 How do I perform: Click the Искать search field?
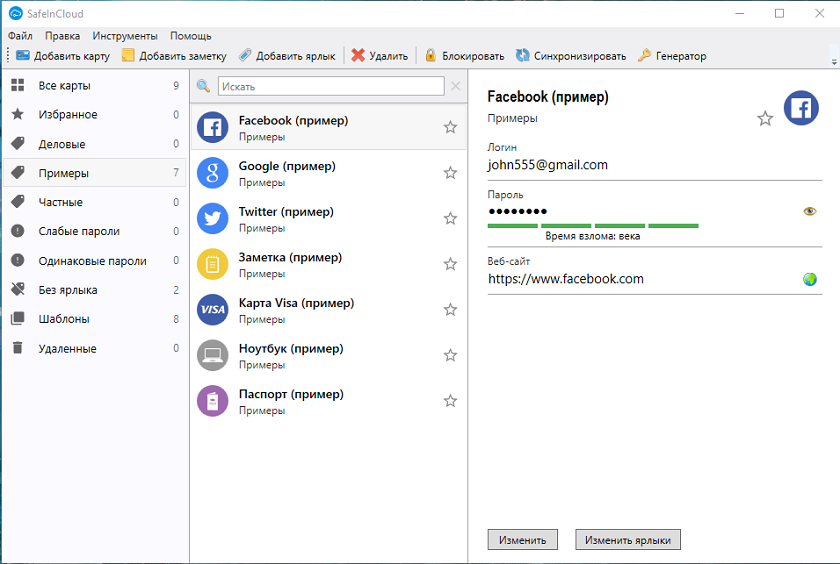330,87
